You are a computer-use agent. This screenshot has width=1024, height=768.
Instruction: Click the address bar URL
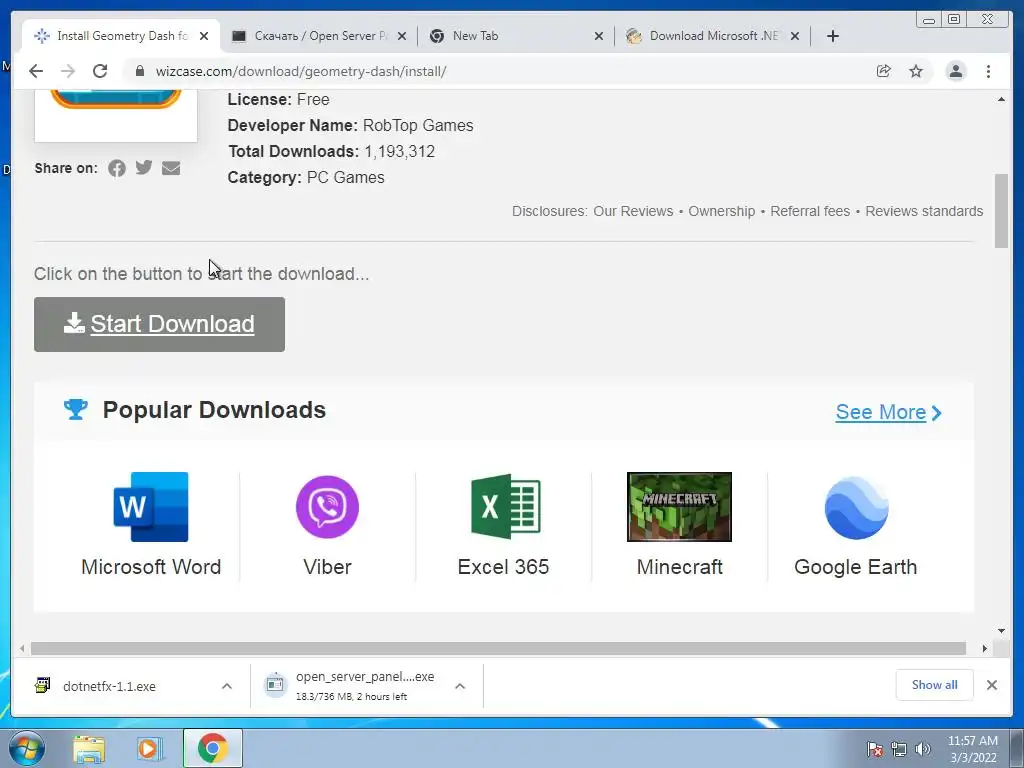click(x=301, y=71)
